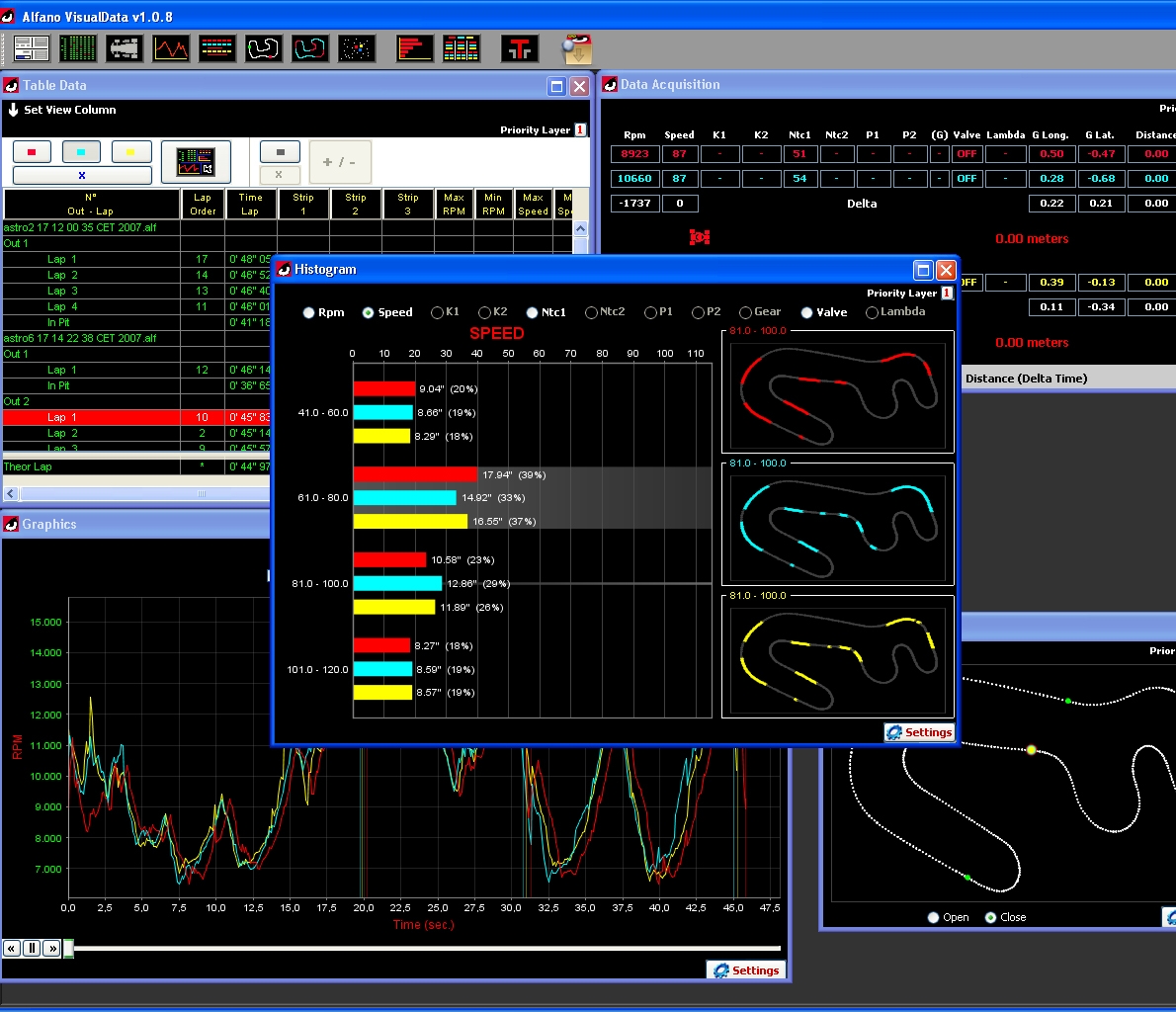Open the layout windows icon in the main toolbar

point(32,48)
